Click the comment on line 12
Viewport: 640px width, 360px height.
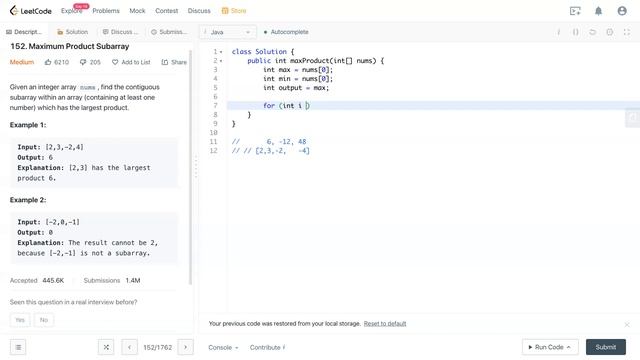[x=271, y=151]
